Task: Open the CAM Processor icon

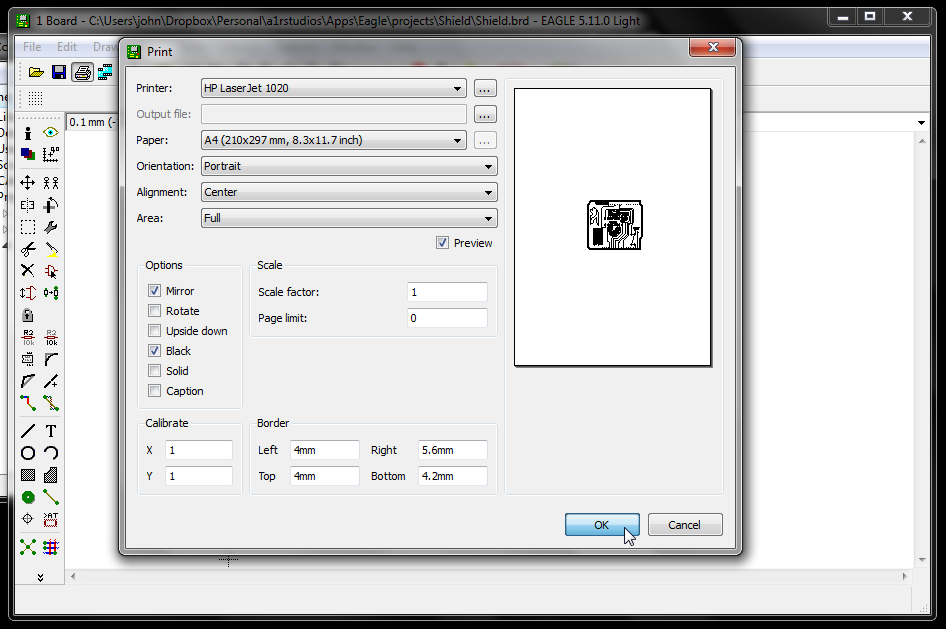Action: click(x=105, y=72)
